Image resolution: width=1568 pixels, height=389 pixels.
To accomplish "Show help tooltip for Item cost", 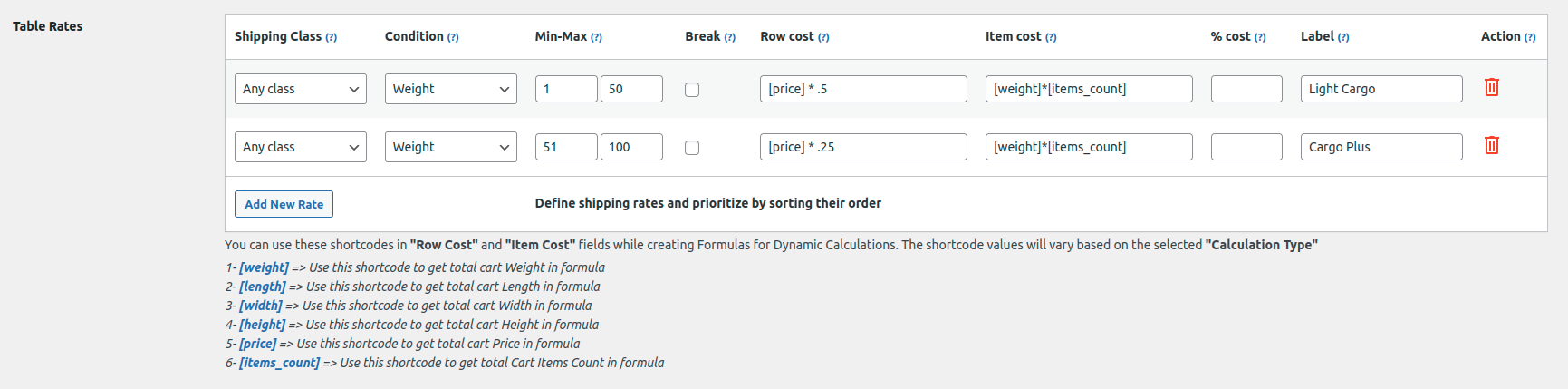I will tap(1051, 37).
